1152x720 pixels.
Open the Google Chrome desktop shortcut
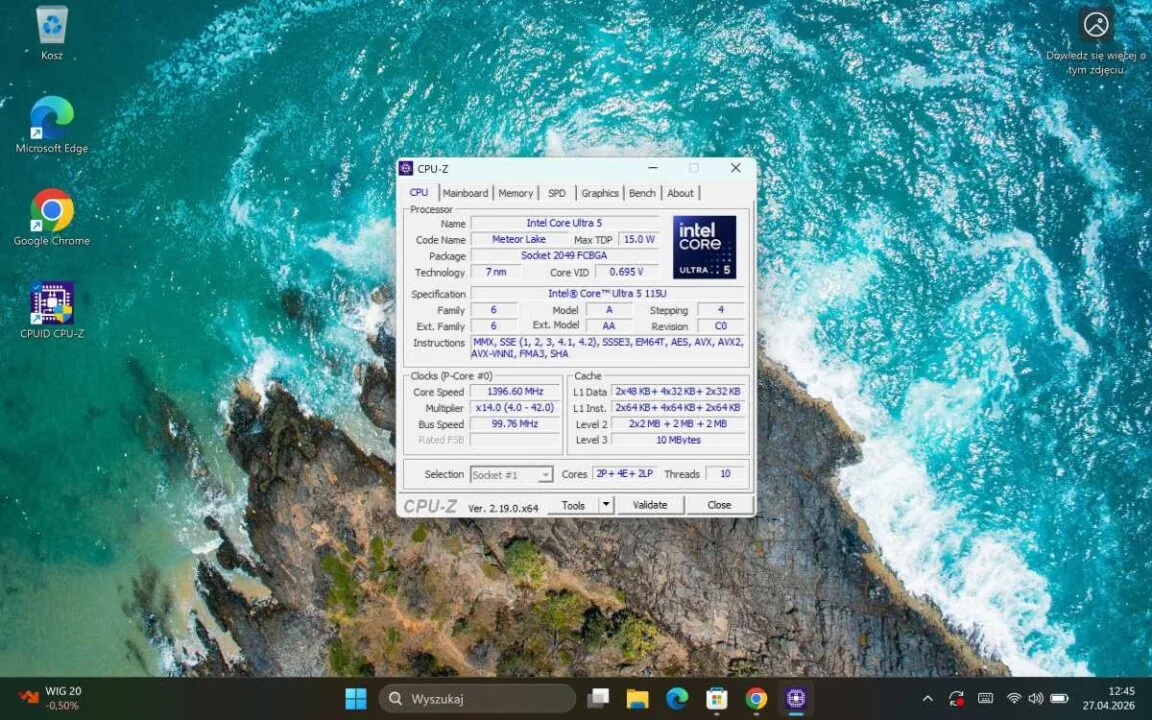pyautogui.click(x=52, y=211)
